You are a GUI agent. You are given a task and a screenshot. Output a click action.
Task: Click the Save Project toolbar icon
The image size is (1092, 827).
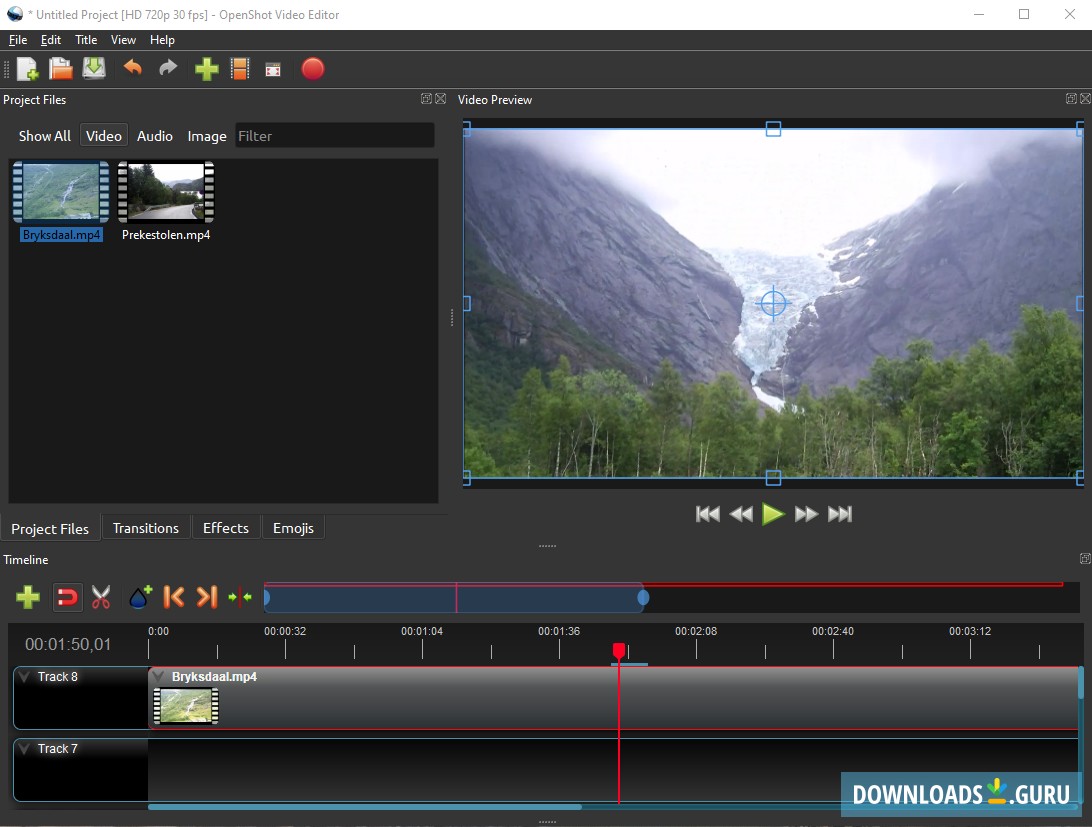(94, 69)
